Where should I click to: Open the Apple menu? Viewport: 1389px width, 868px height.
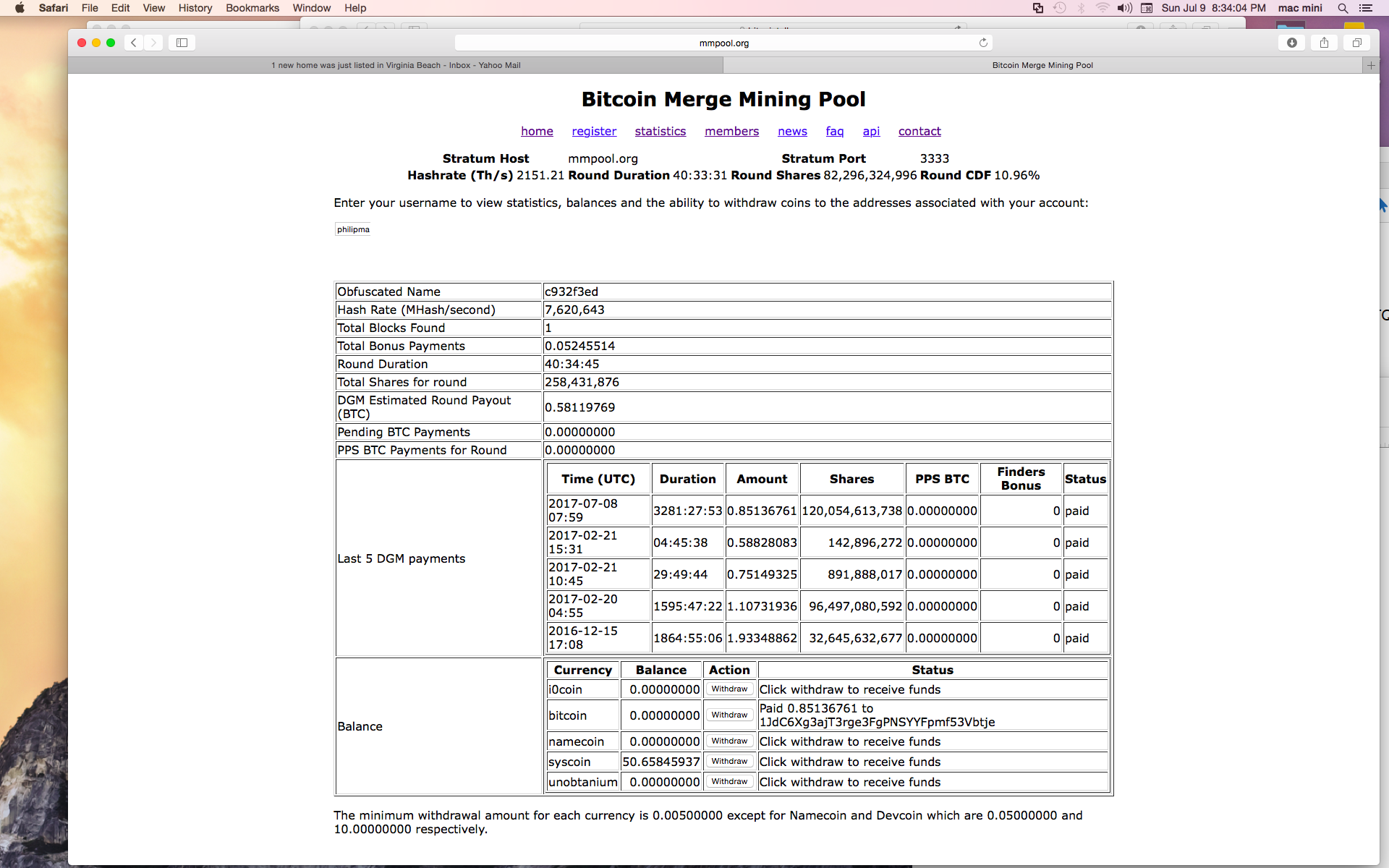tap(20, 8)
